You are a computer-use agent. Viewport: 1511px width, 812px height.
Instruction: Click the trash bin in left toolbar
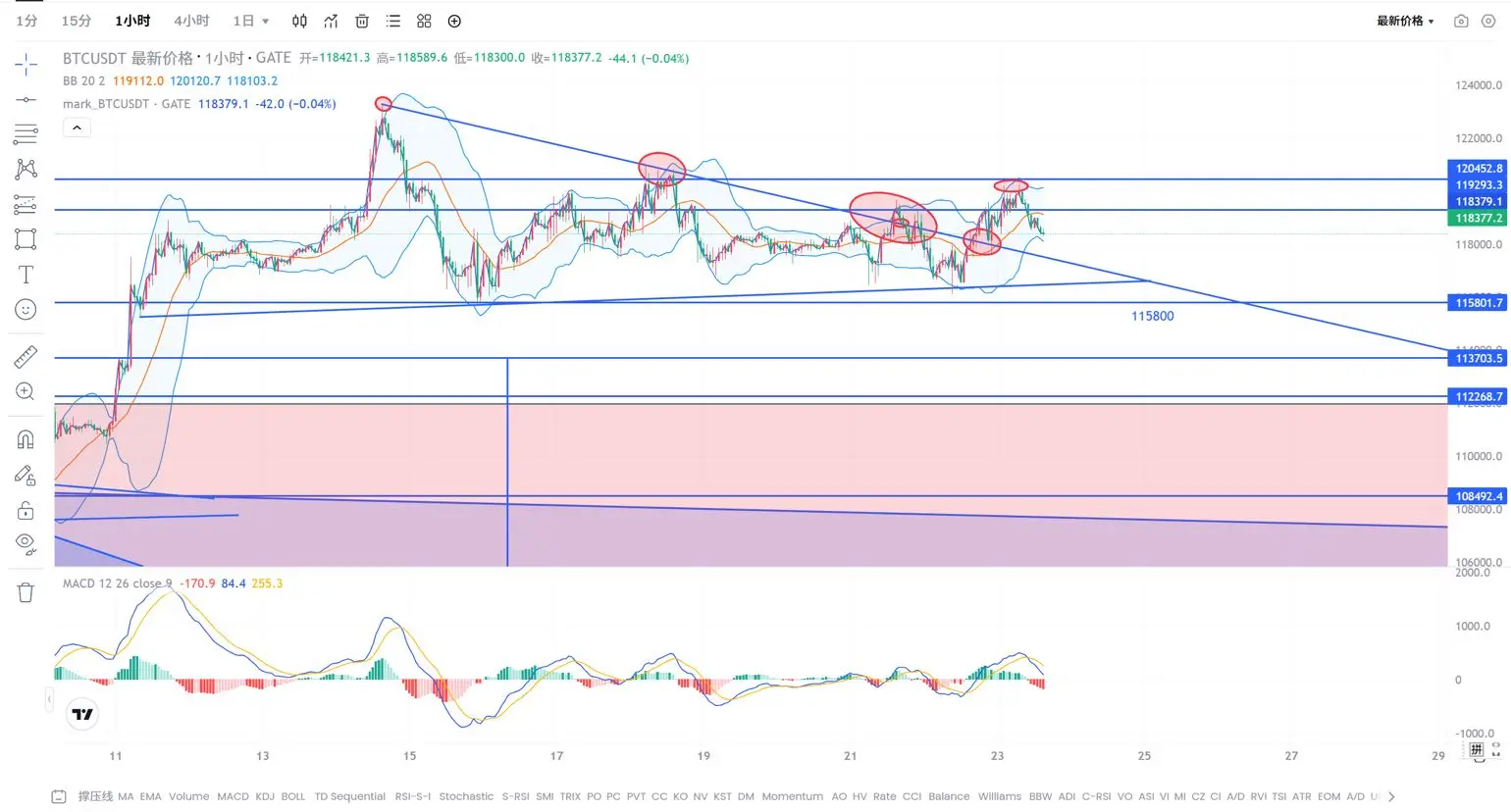26,592
